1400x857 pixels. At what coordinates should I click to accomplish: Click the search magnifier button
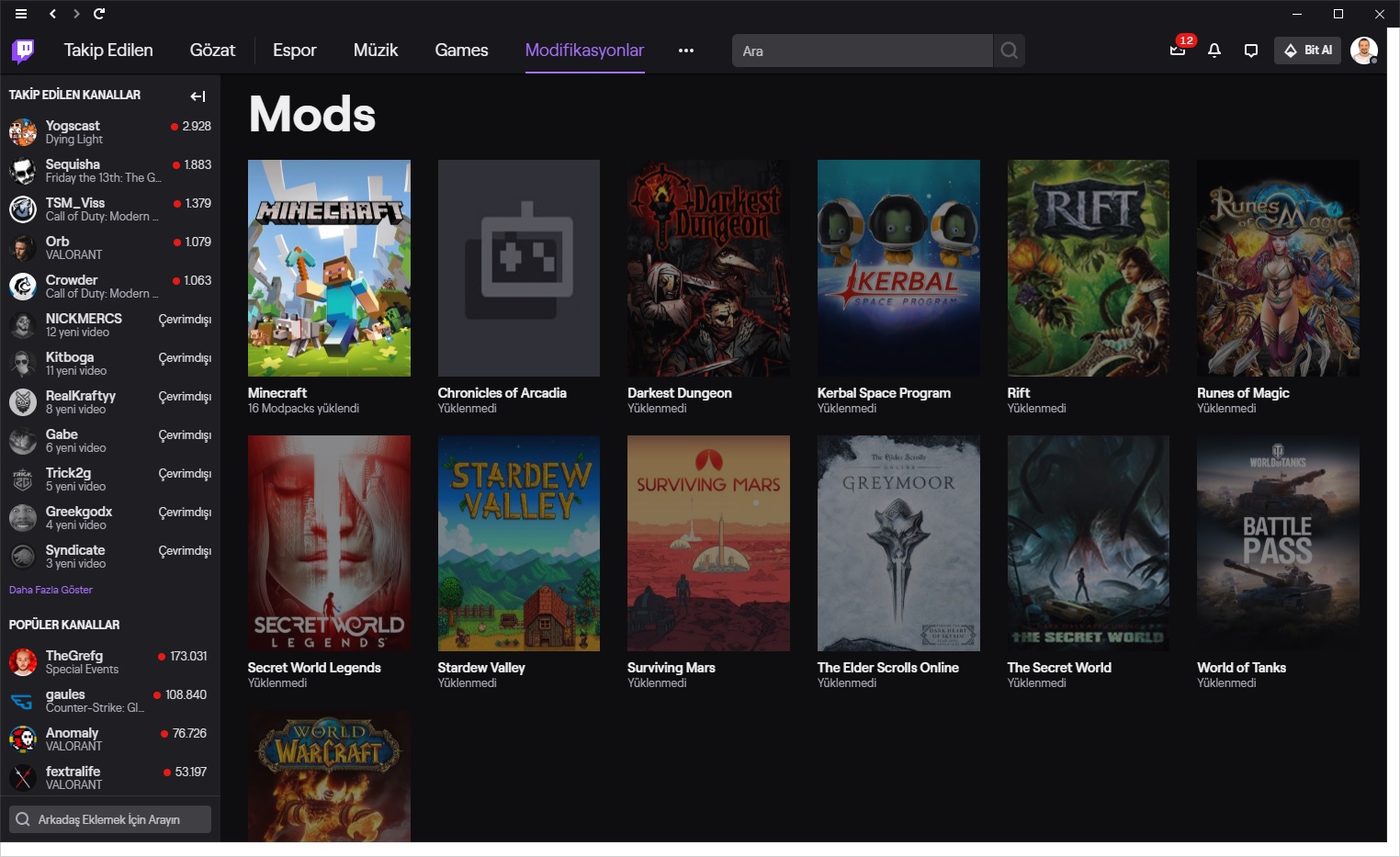click(1009, 51)
